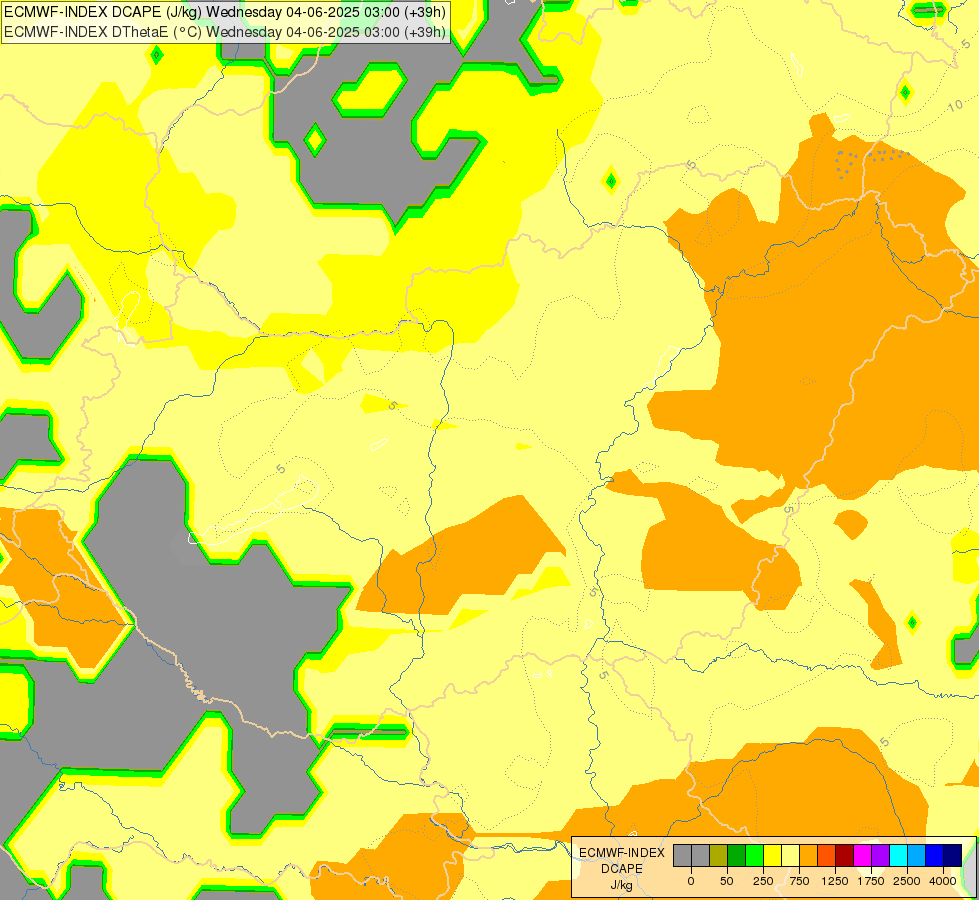Viewport: 979px width, 900px height.
Task: Click the orange-red legend swatch
Action: tap(827, 855)
